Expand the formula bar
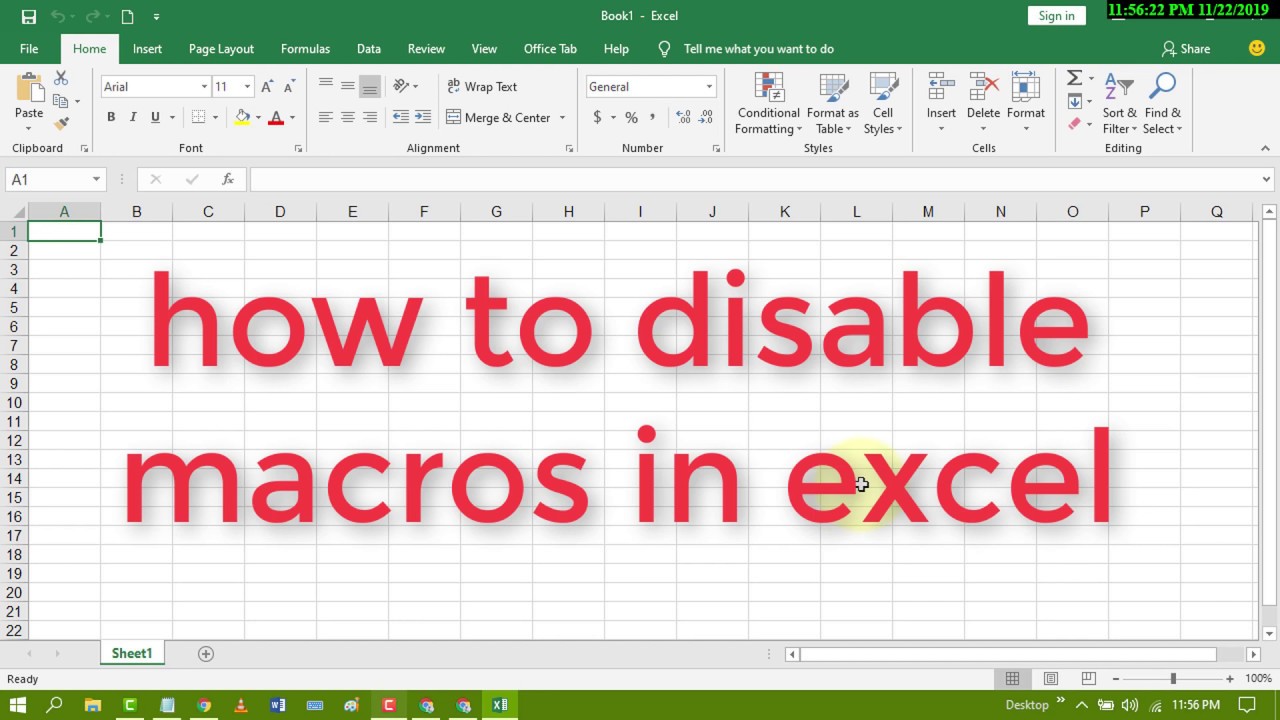 (1267, 180)
